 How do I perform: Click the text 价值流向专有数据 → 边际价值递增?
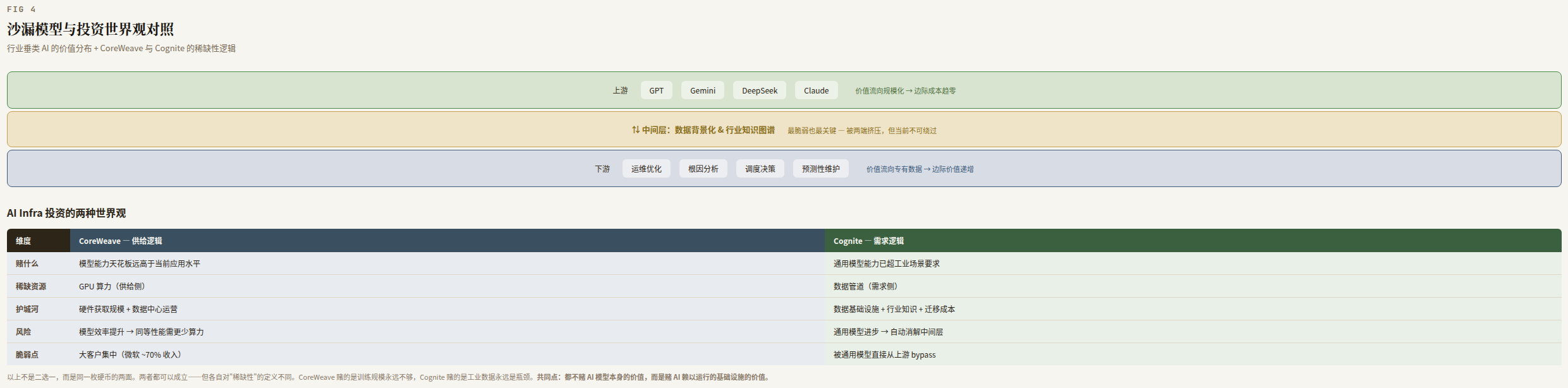[920, 169]
